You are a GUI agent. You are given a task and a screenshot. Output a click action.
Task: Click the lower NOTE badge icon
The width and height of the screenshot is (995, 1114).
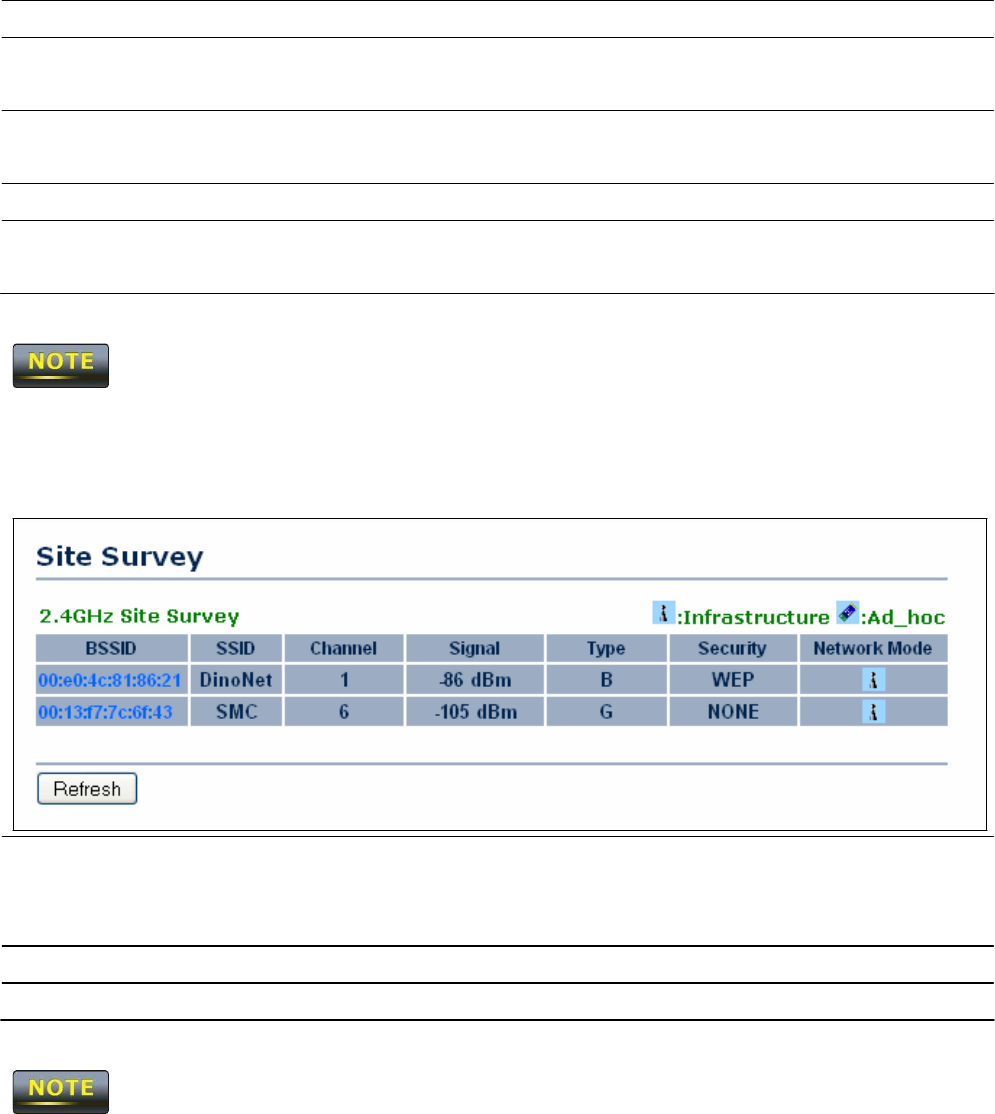(61, 1091)
